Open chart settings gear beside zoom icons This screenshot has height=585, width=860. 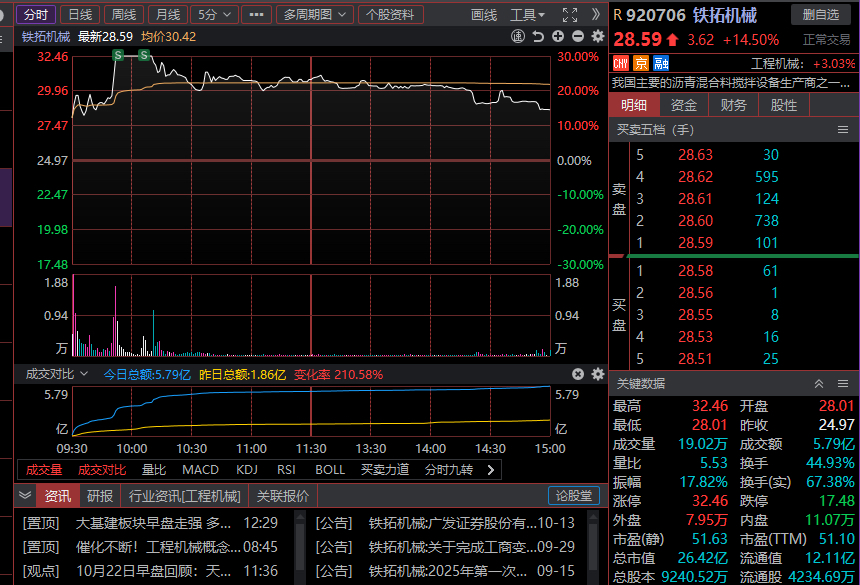pyautogui.click(x=598, y=36)
